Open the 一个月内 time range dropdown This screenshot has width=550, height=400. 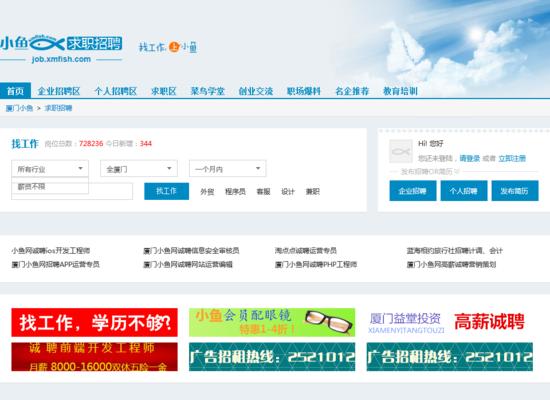[x=228, y=169]
